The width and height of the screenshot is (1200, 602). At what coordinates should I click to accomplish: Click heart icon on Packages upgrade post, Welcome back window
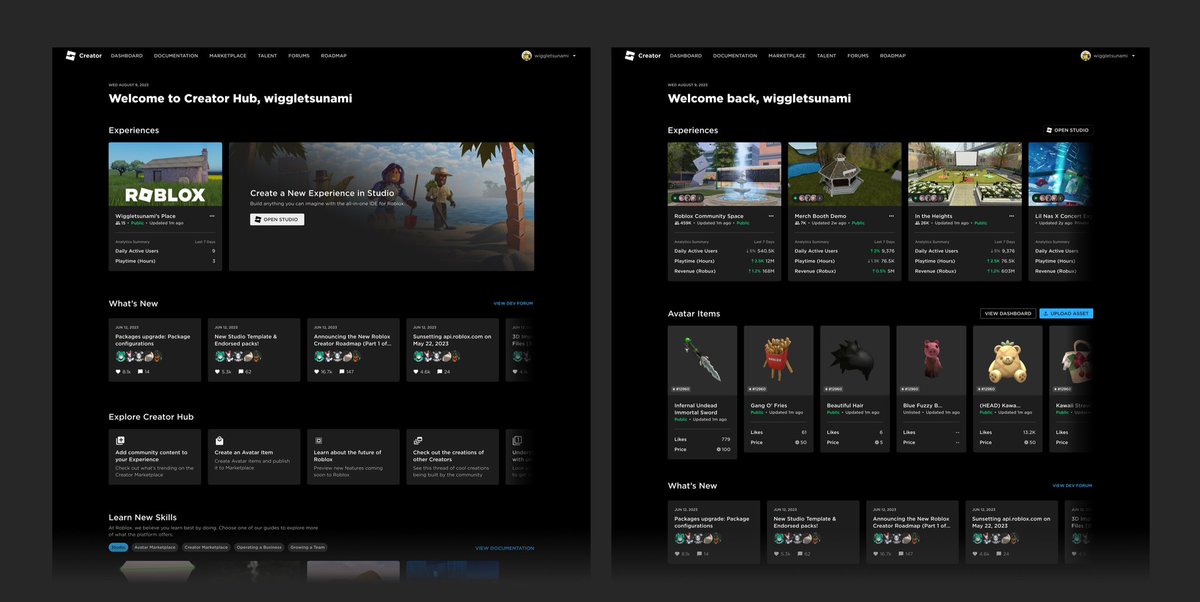[677, 554]
